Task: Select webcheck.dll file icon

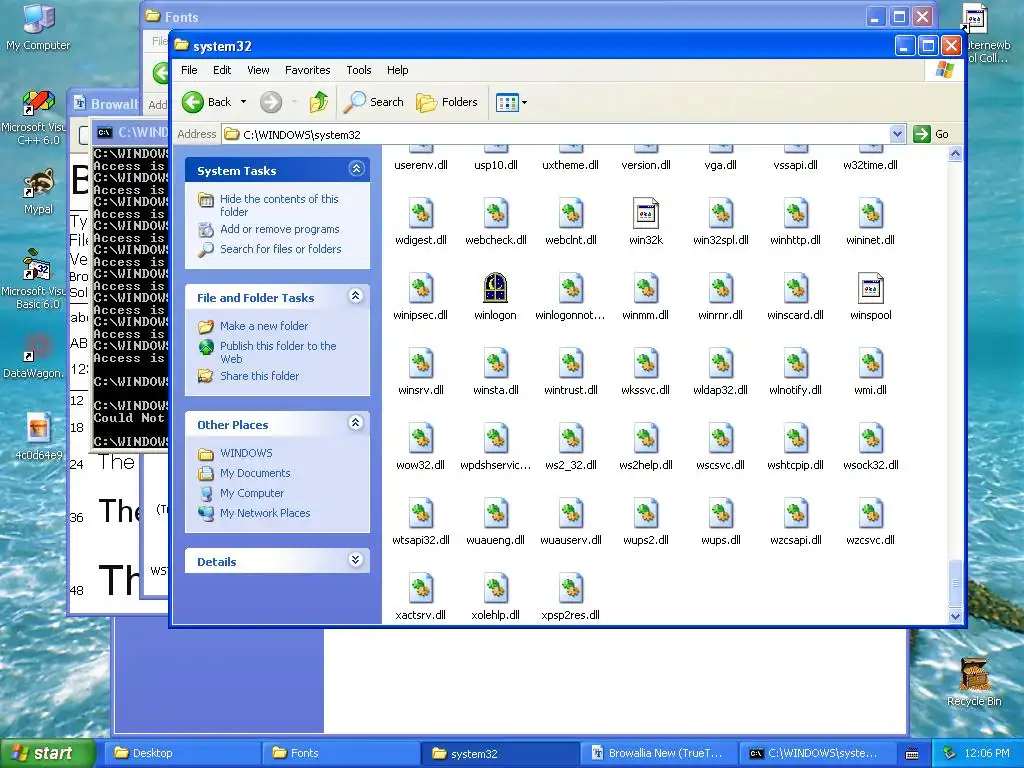Action: tap(495, 213)
